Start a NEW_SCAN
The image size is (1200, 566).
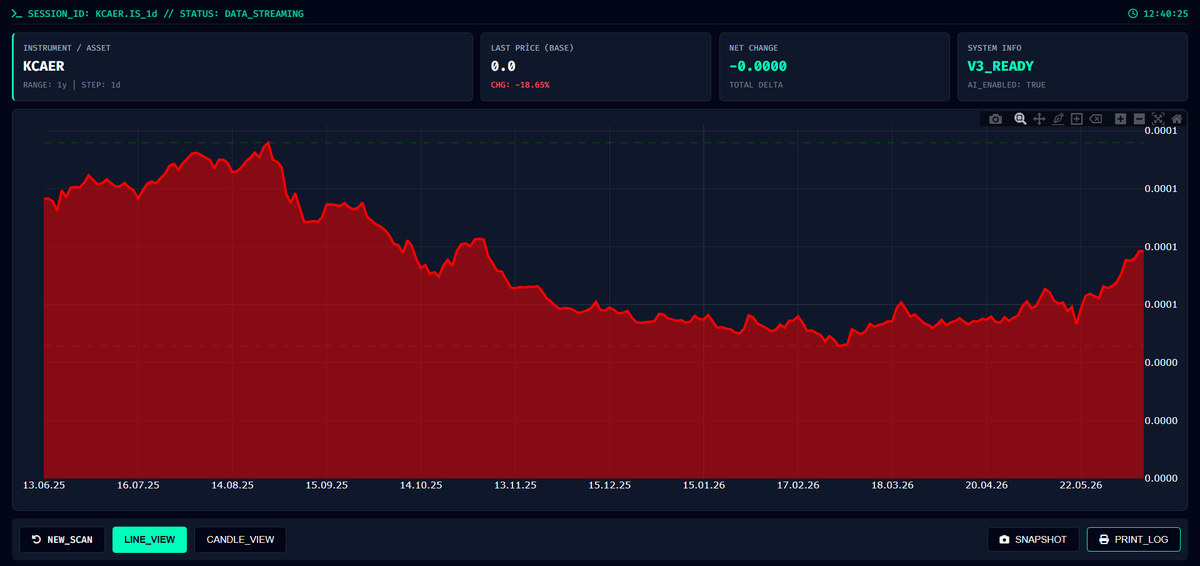tap(62, 540)
